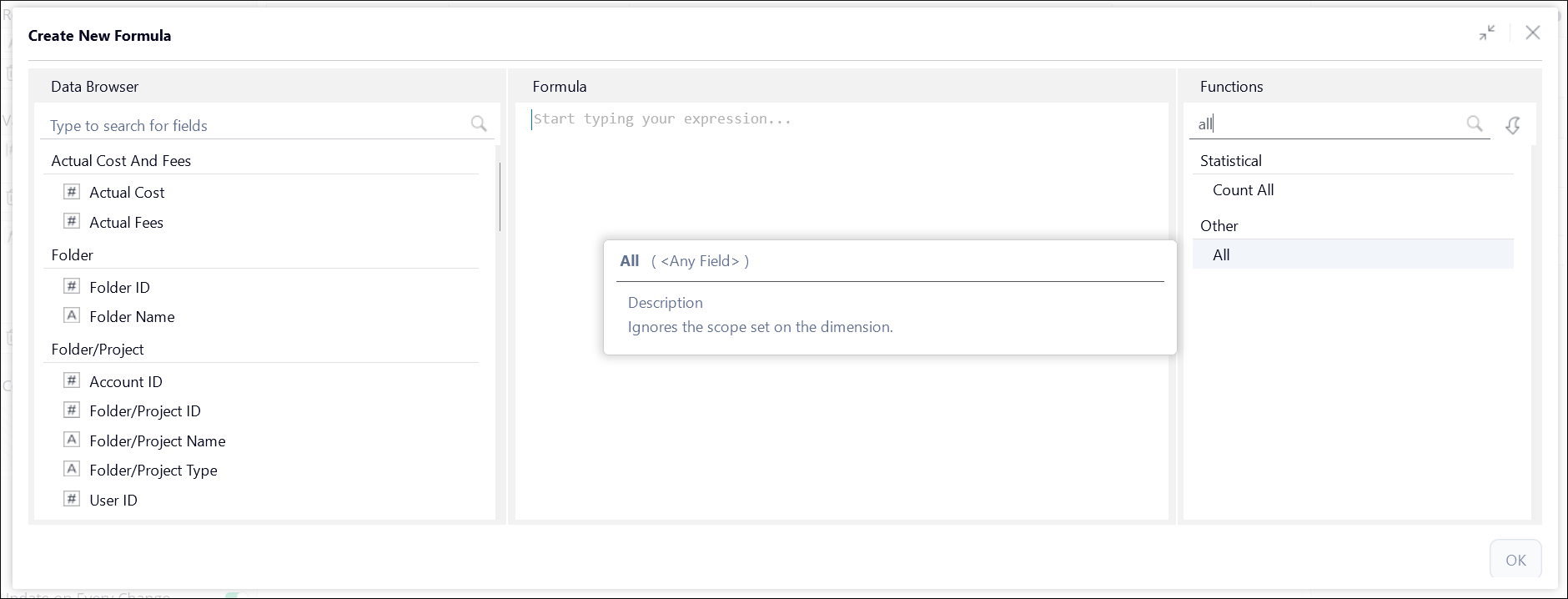
Task: Click the number icon beside Folder ID
Action: coord(72,286)
